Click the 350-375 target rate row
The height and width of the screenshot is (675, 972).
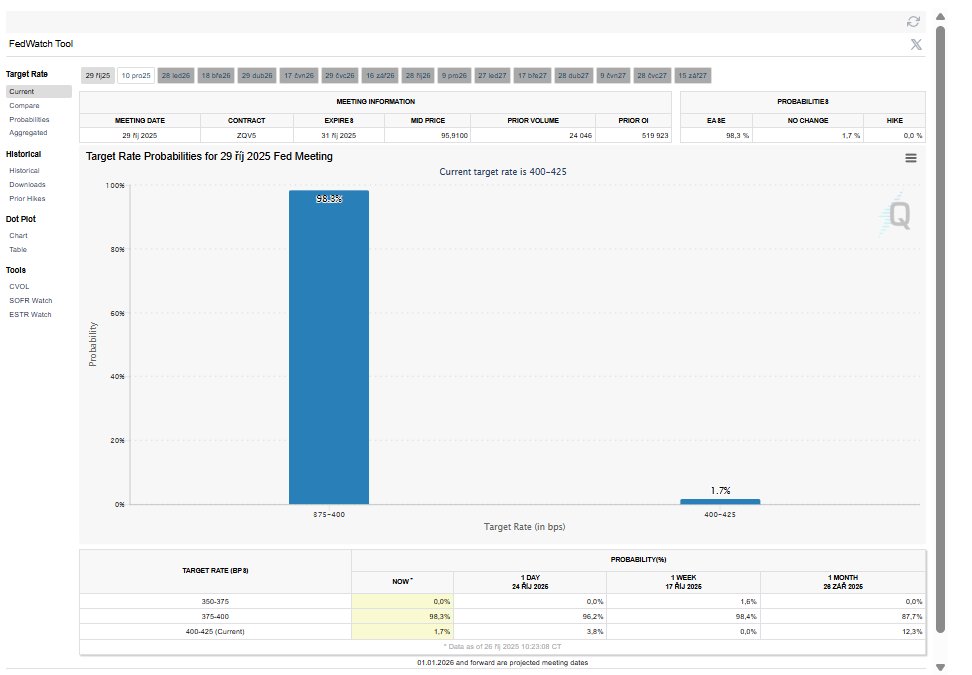[503, 601]
